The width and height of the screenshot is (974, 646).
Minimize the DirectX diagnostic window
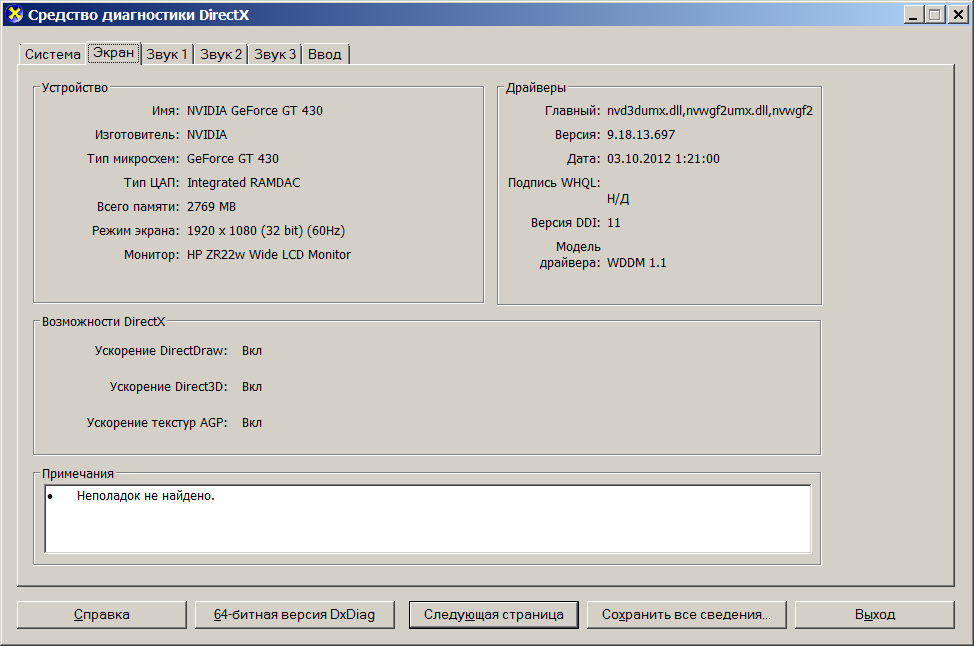pyautogui.click(x=913, y=14)
